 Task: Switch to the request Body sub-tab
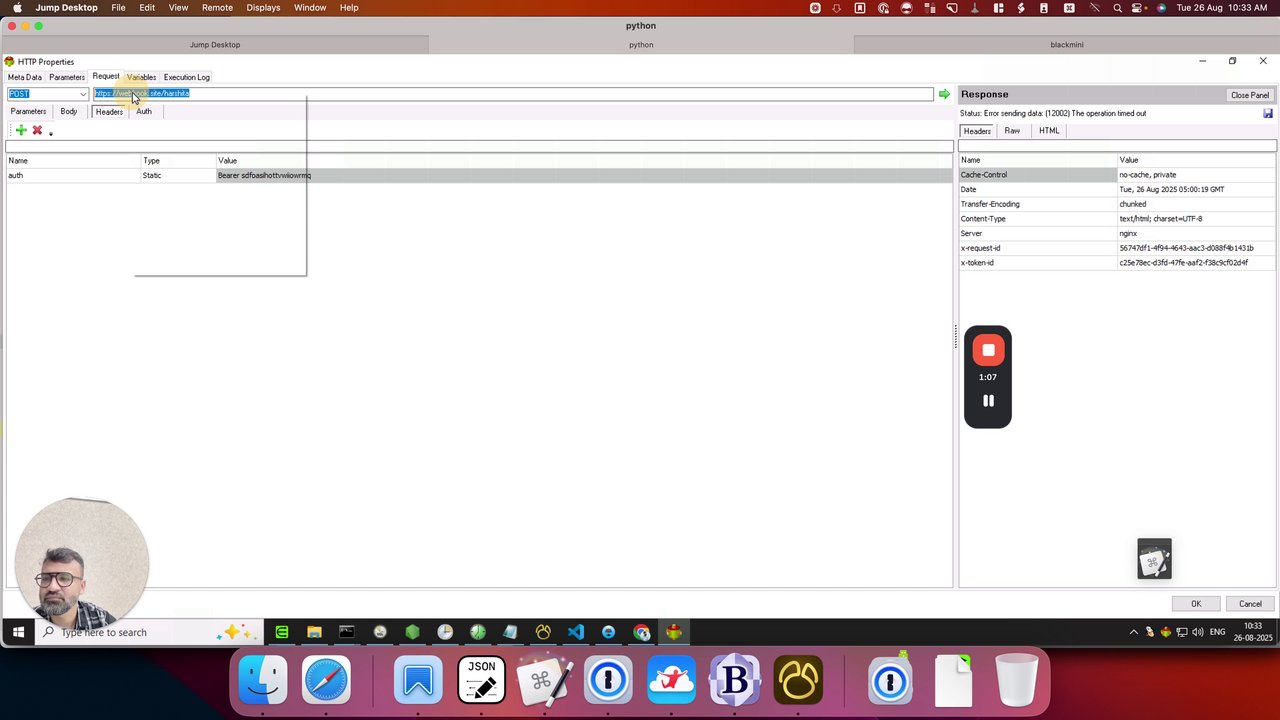click(x=68, y=111)
